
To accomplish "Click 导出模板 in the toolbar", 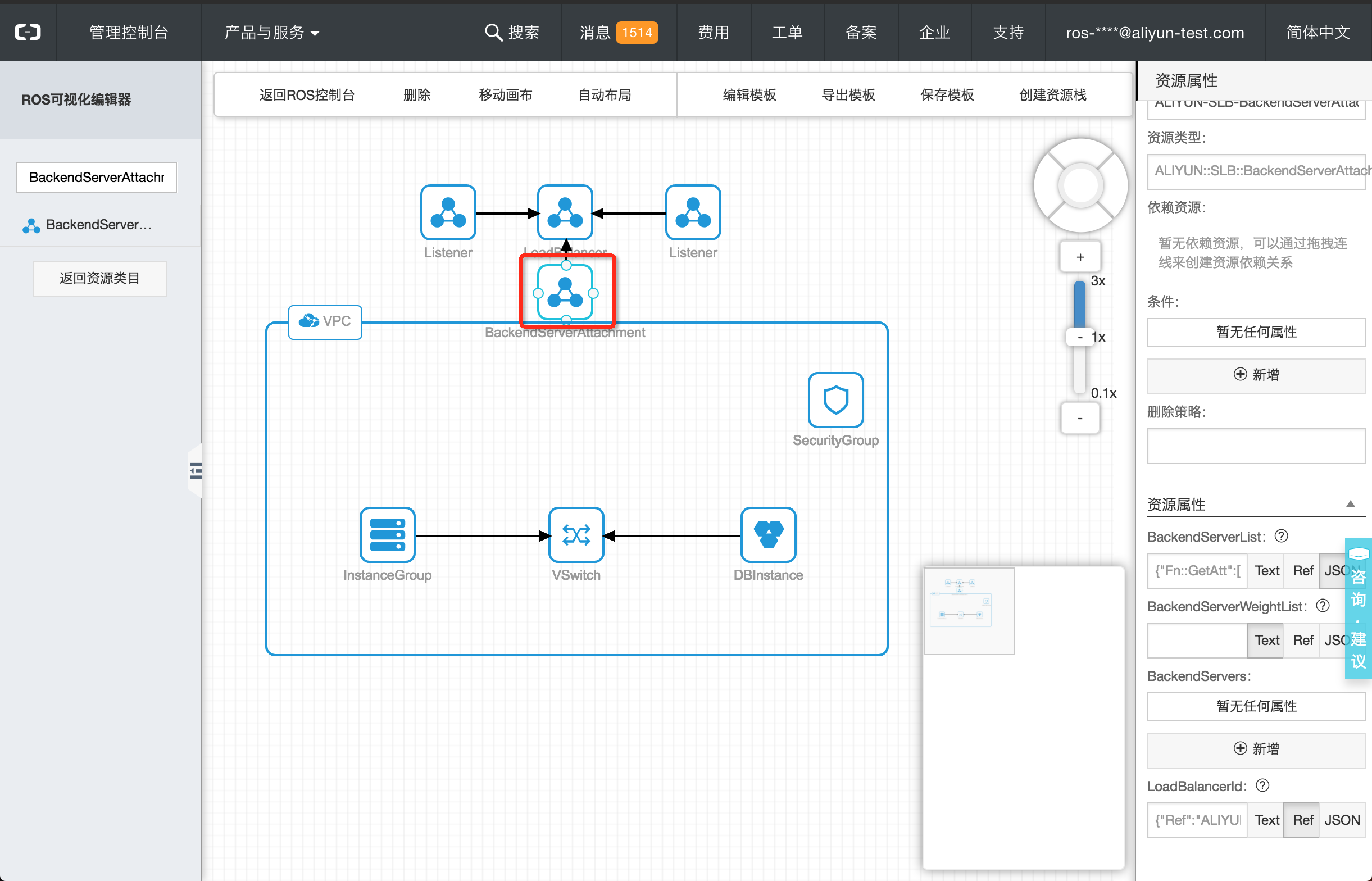I will 848,95.
